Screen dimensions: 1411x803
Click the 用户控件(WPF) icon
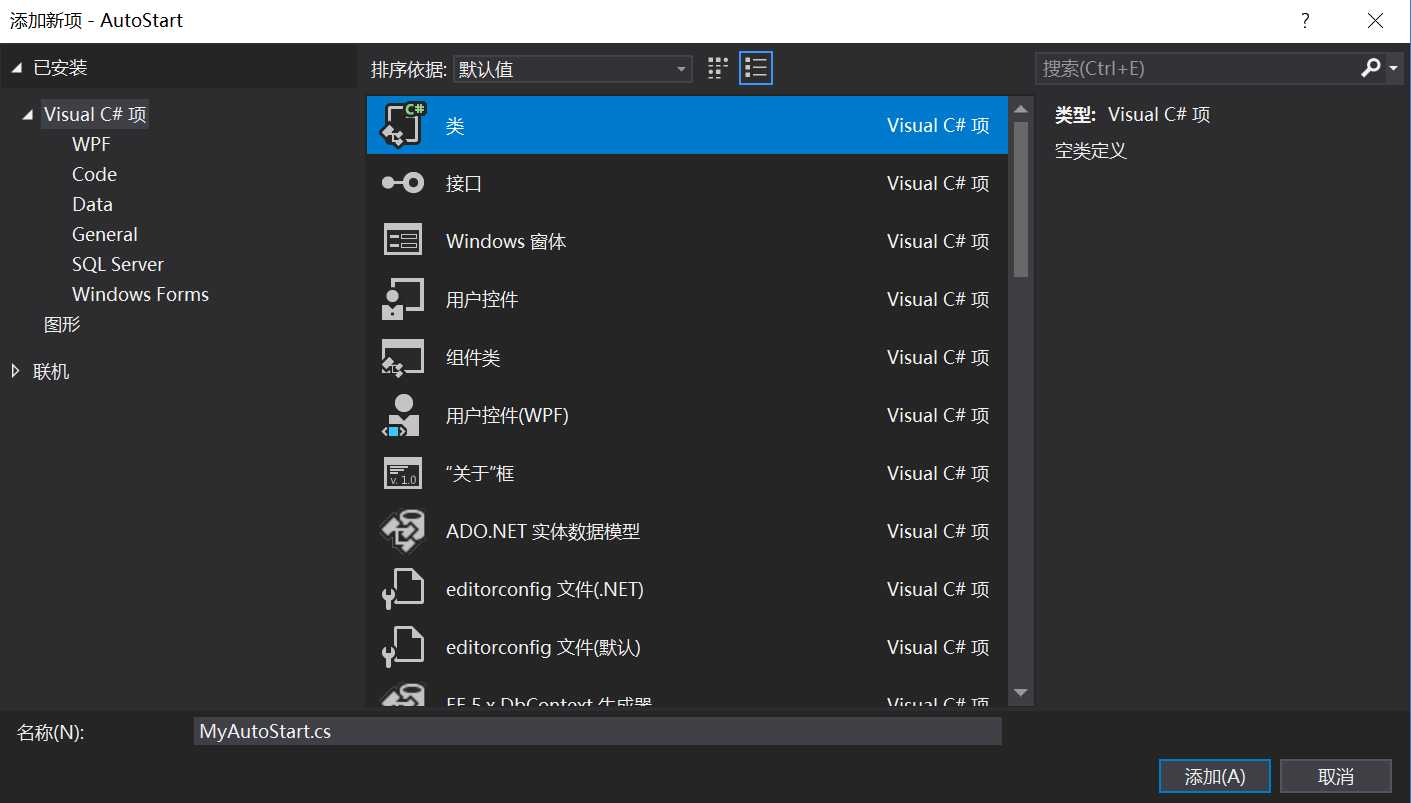[403, 415]
